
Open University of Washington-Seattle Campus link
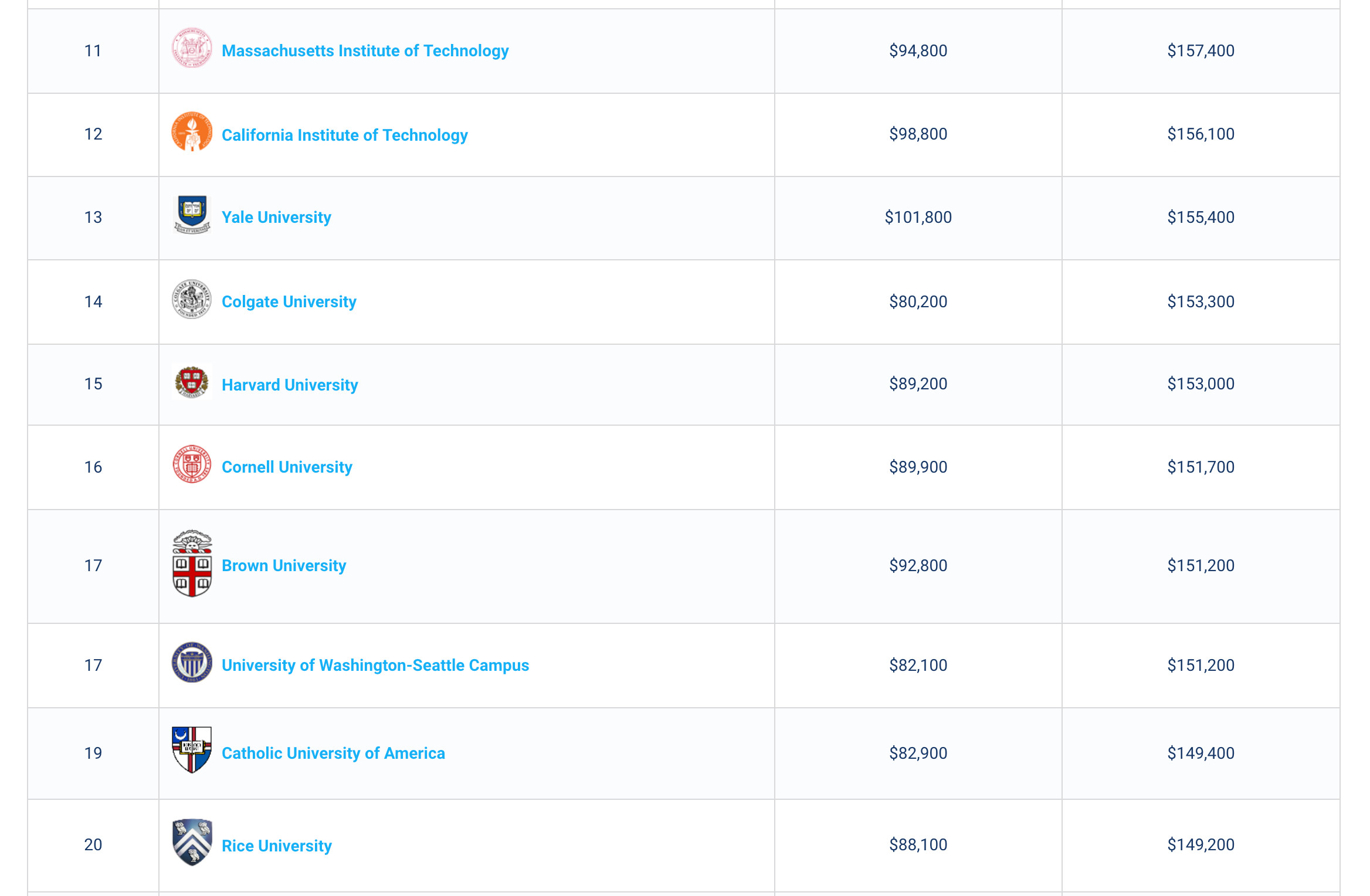click(x=375, y=666)
